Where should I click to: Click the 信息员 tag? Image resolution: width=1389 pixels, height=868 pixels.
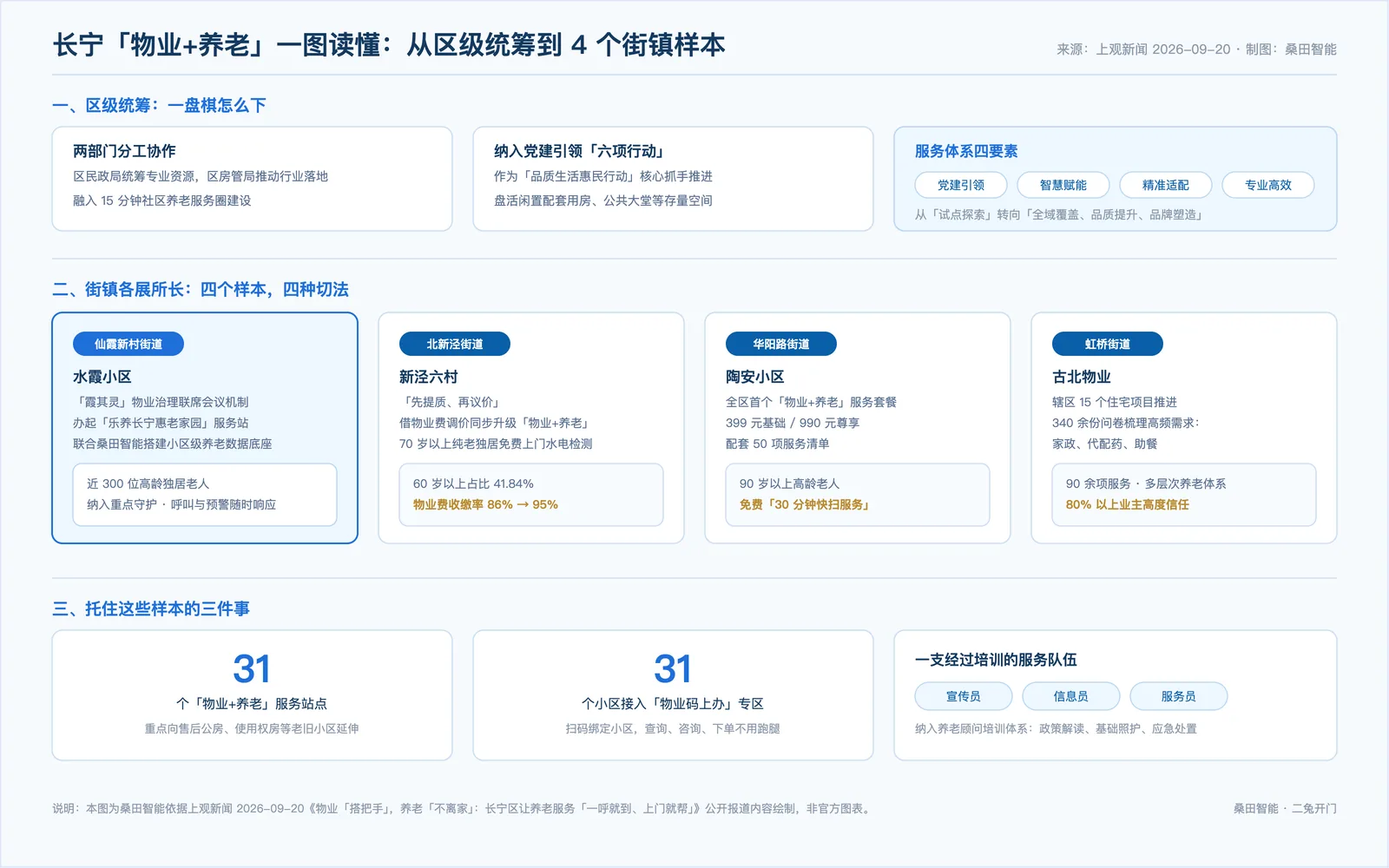[x=1071, y=696]
